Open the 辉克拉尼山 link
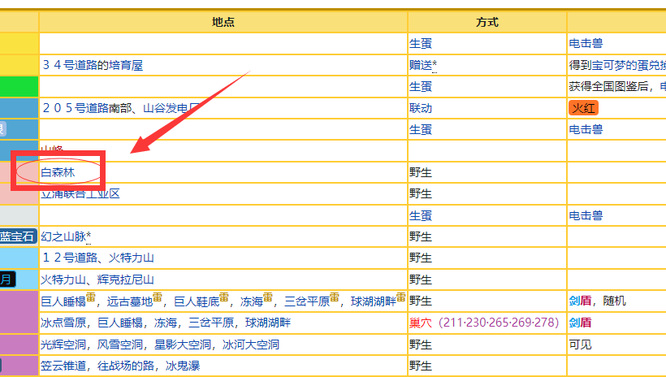666x377 pixels. (126, 280)
